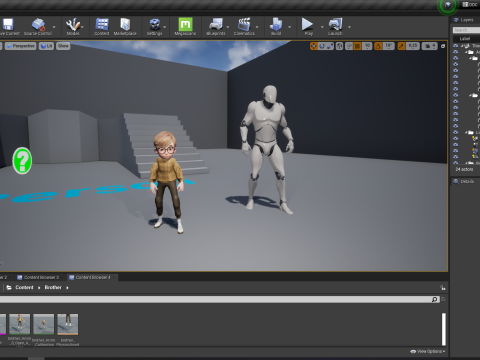Click the content browser vertical scrollbar
Screen dimensions: 480x360
444,329
